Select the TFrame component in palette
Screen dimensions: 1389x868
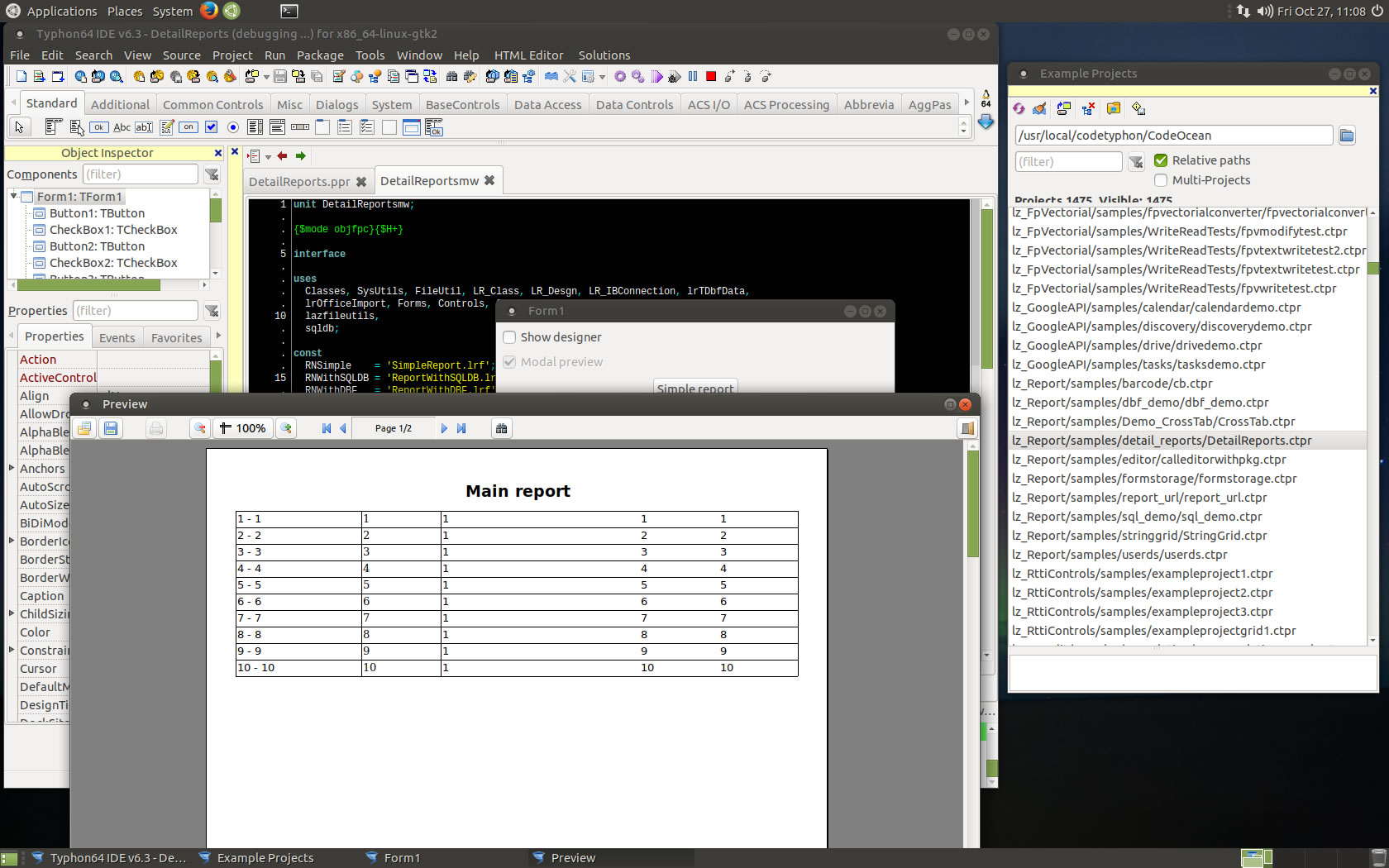pos(412,127)
